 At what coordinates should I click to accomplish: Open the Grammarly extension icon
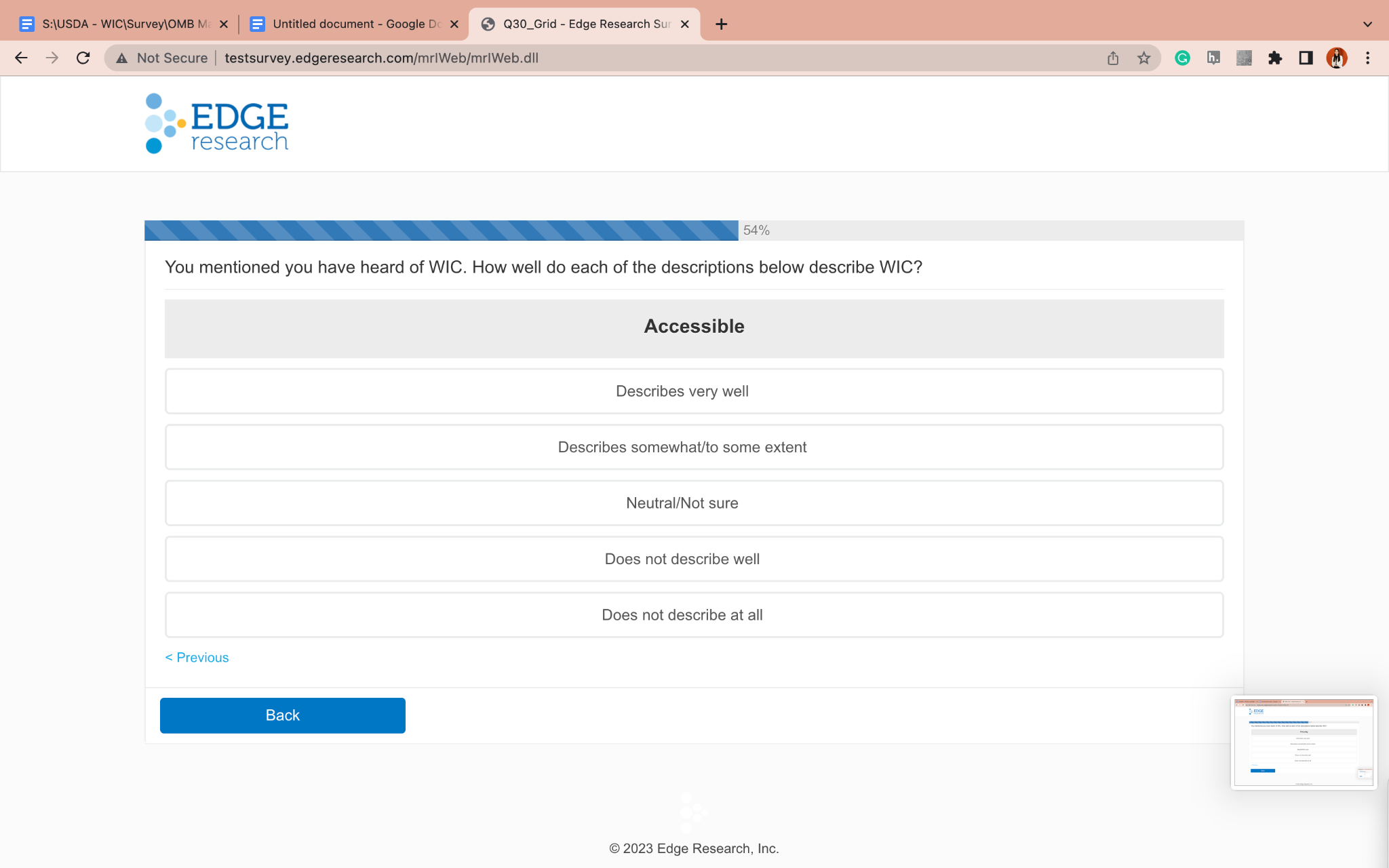pos(1182,58)
